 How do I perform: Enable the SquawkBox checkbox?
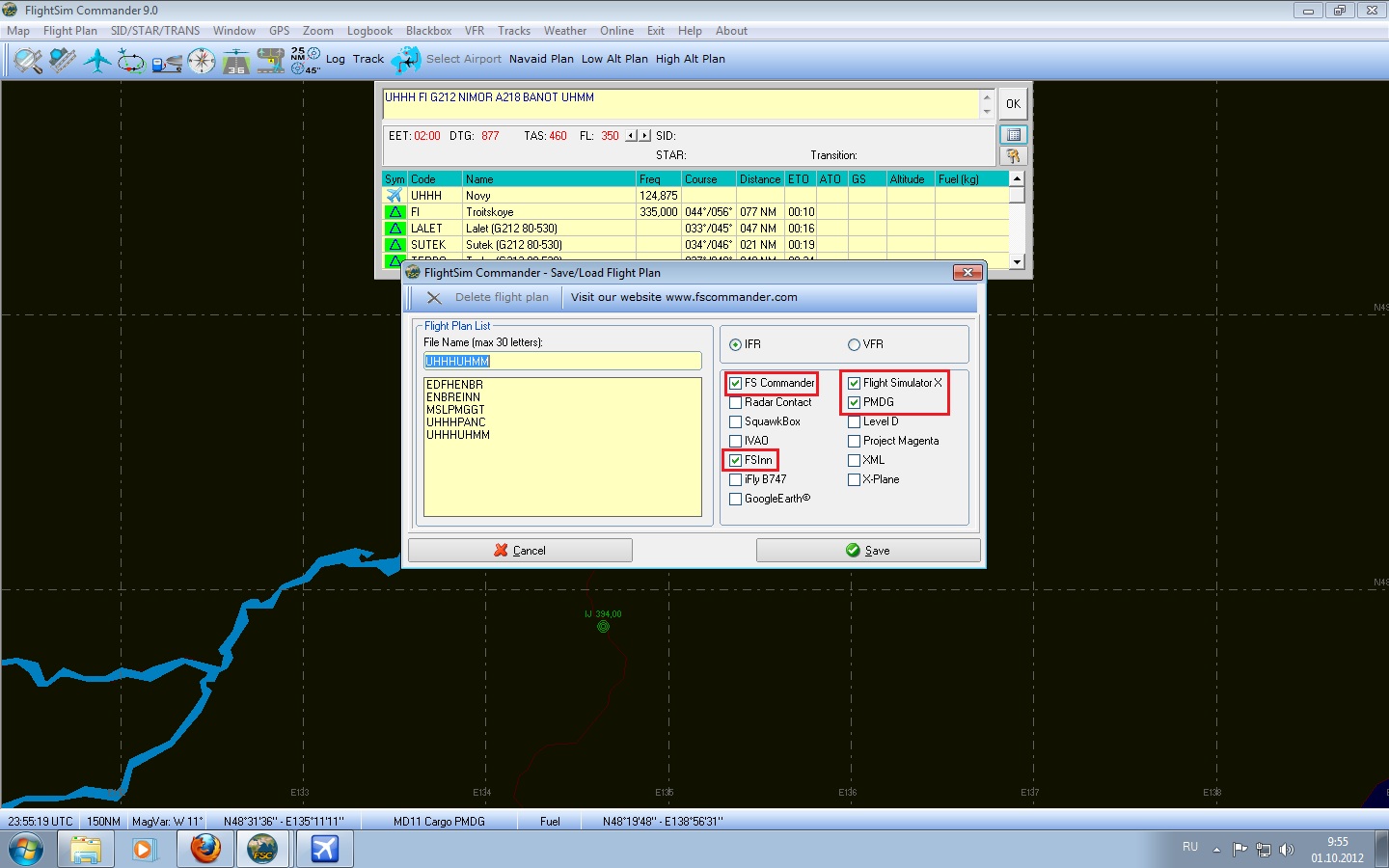tap(736, 421)
